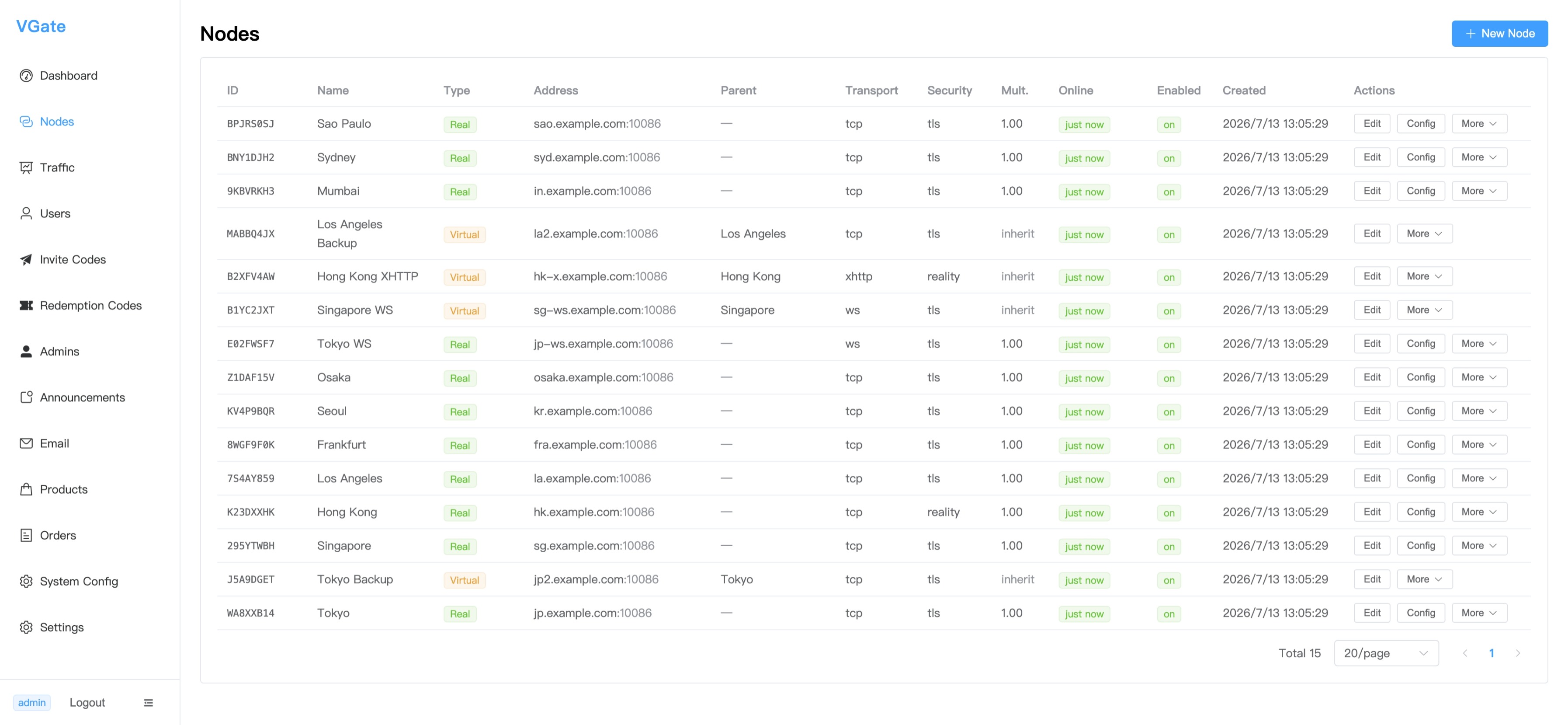The width and height of the screenshot is (1568, 725).
Task: Expand the More dropdown for Sydney
Action: (x=1479, y=157)
